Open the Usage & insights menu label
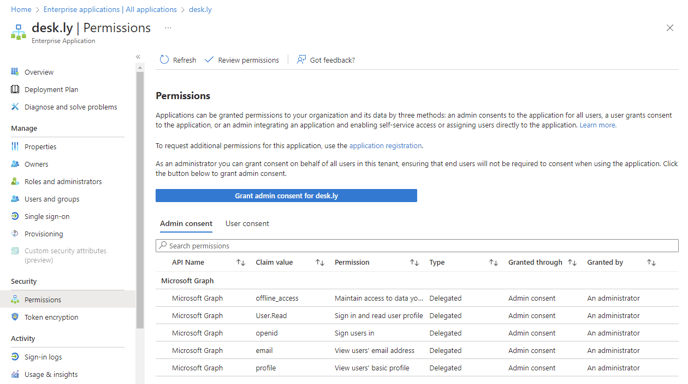The width and height of the screenshot is (688, 384). [51, 374]
